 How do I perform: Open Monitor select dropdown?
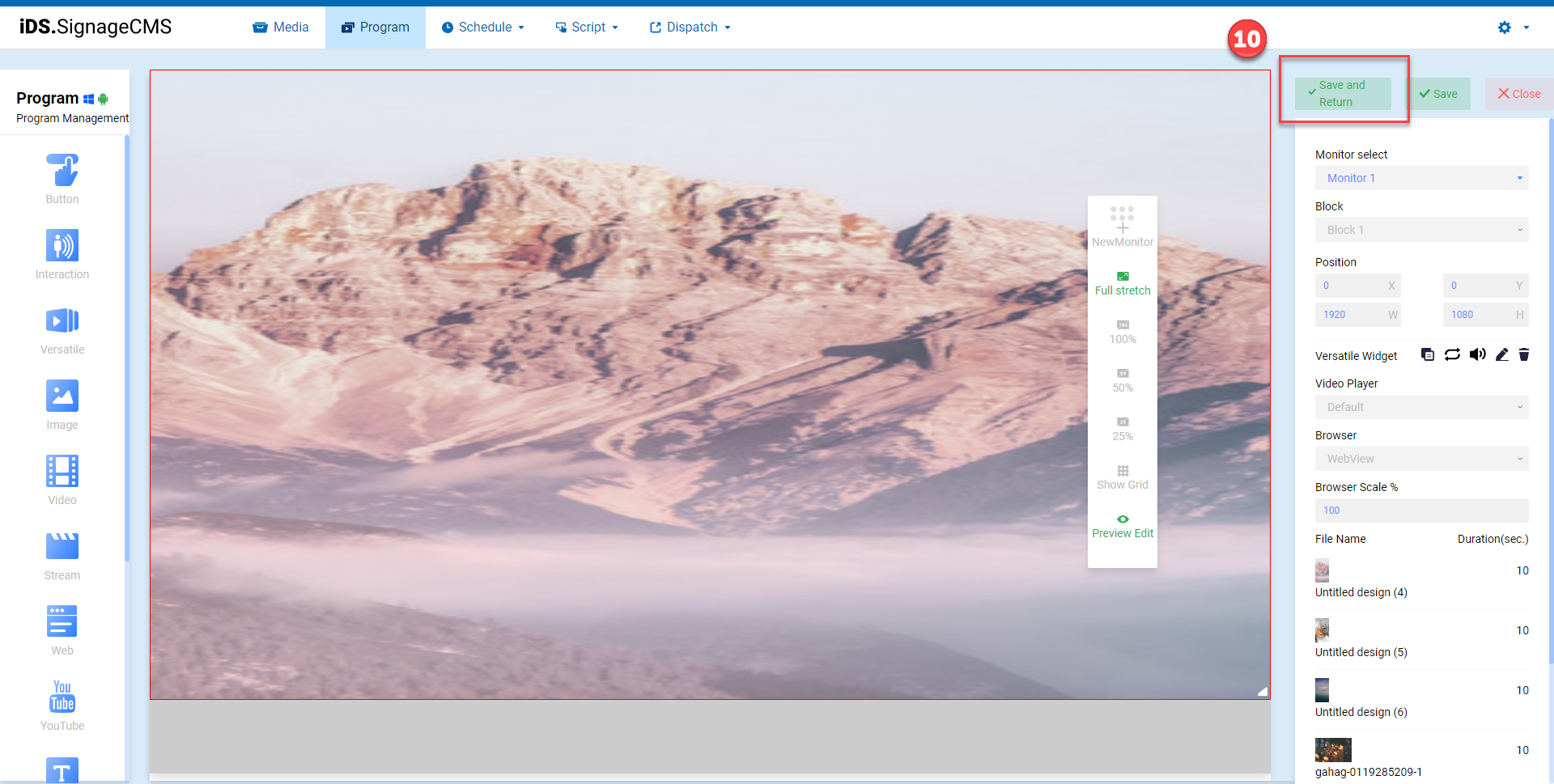(1422, 178)
